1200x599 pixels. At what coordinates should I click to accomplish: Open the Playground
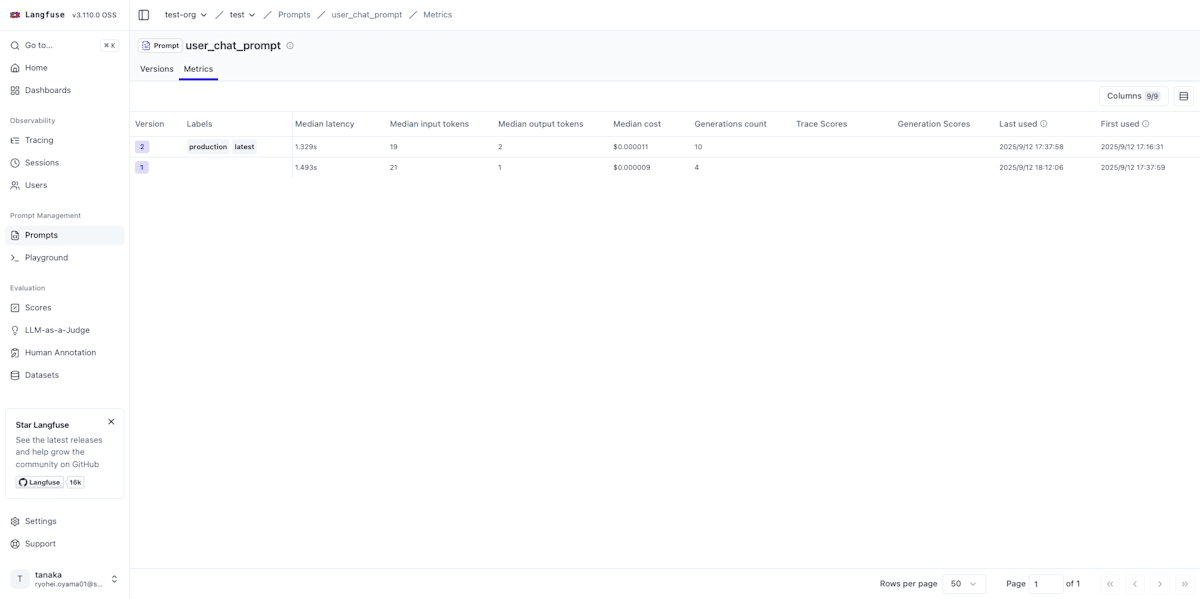64,258
